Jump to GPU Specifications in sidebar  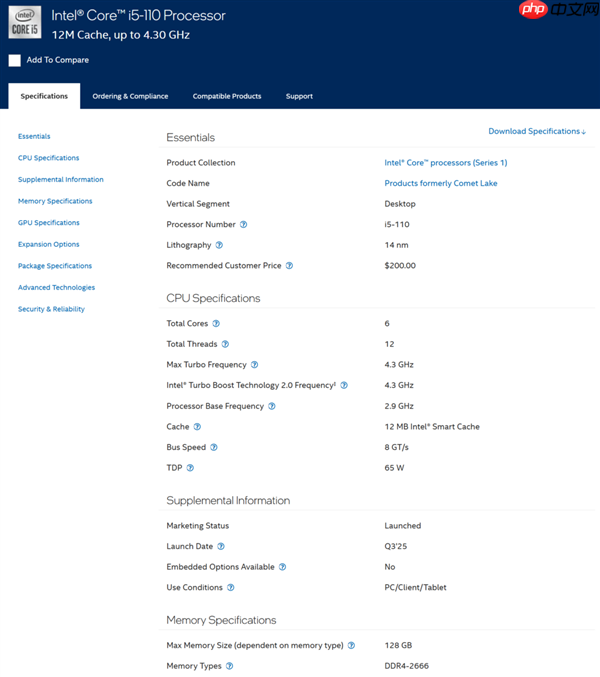point(48,223)
